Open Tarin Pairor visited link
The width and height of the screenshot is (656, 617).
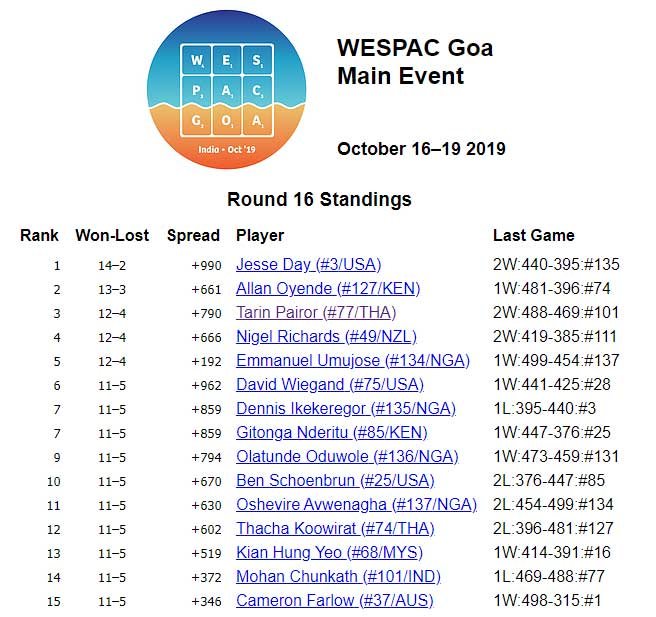316,313
